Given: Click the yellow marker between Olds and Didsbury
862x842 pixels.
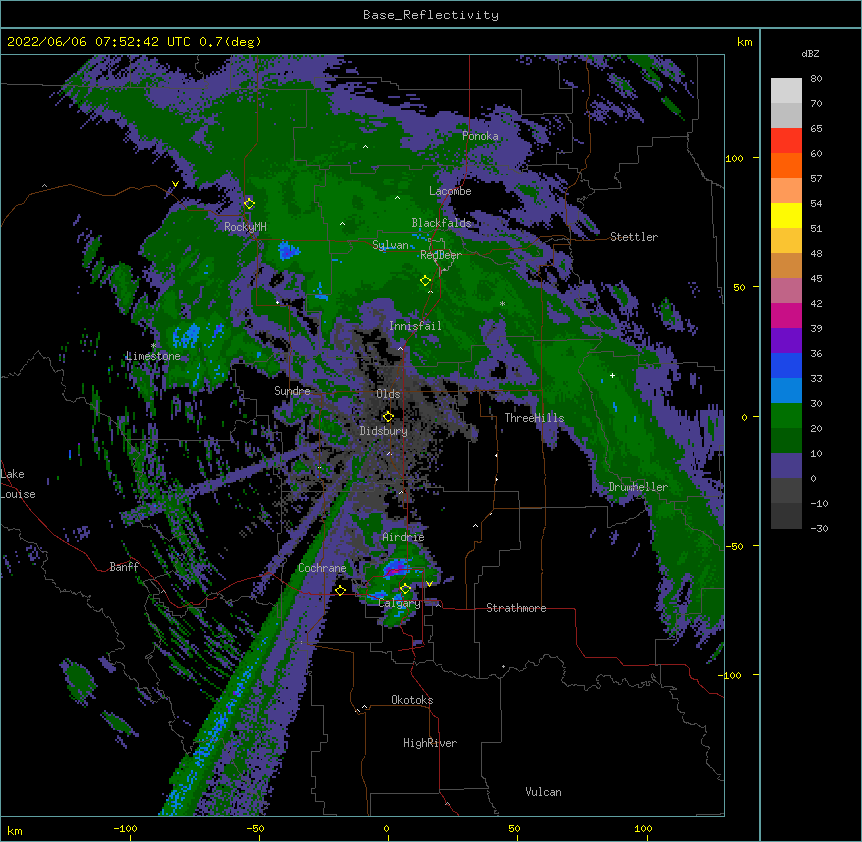Looking at the screenshot, I should pos(388,417).
